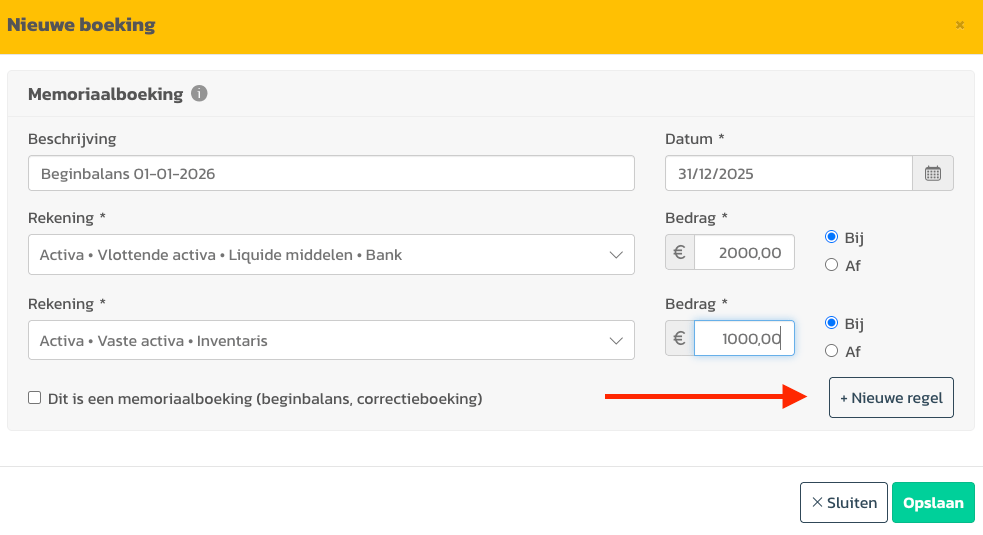Screen dimensions: 983x535
Task: Click the euro symbol before 1000,00
Action: point(679,339)
